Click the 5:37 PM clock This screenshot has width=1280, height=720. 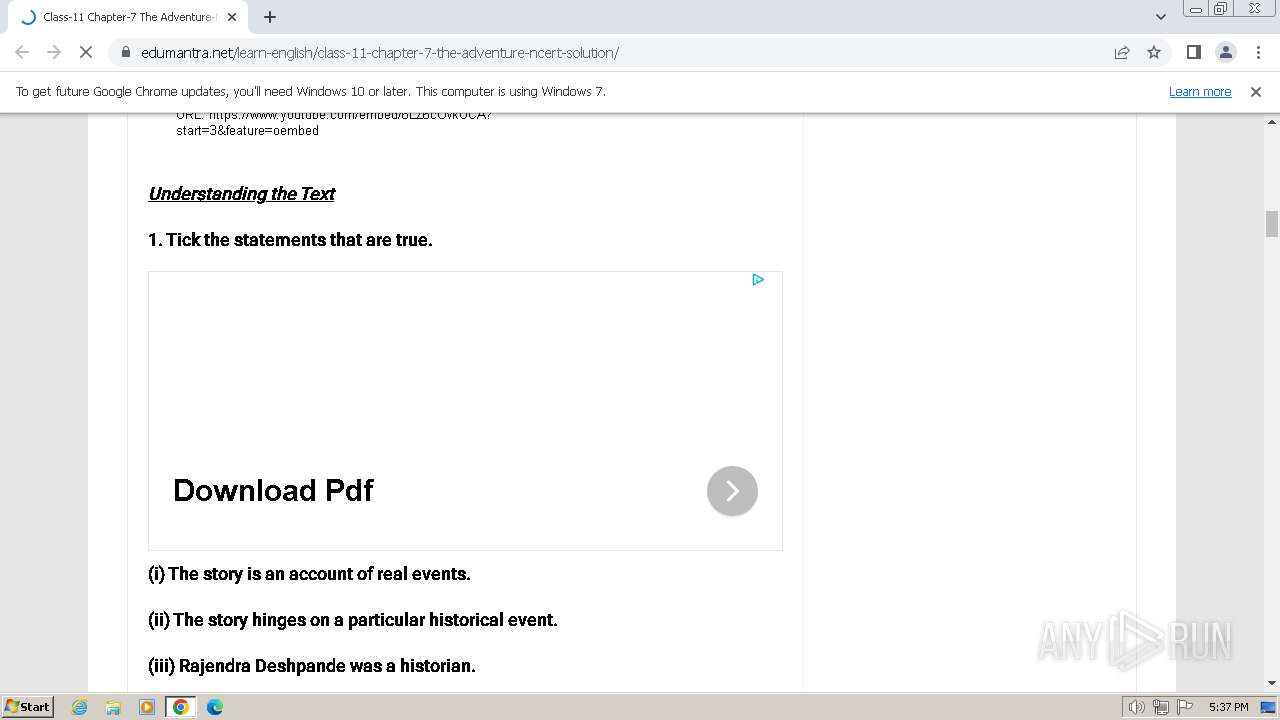point(1228,707)
